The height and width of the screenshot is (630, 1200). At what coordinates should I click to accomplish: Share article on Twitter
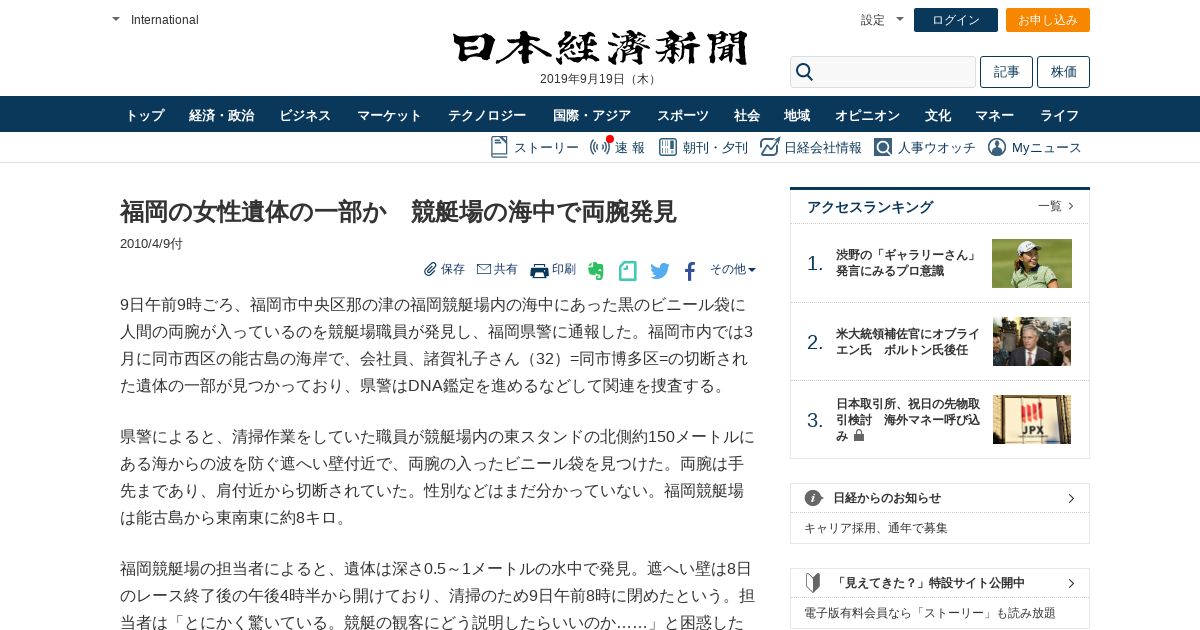[660, 271]
